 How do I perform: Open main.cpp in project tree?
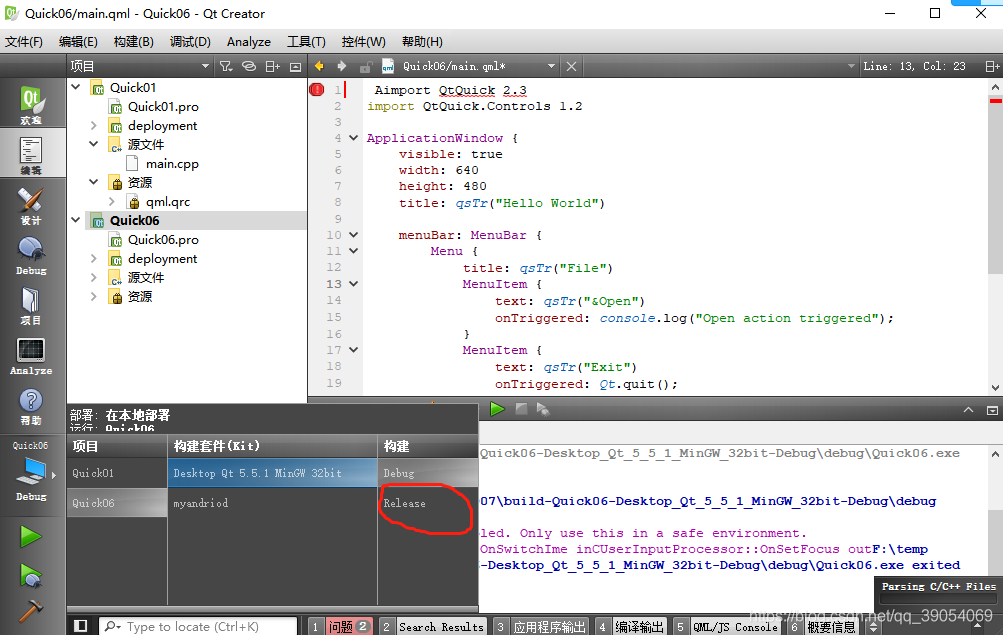(172, 164)
